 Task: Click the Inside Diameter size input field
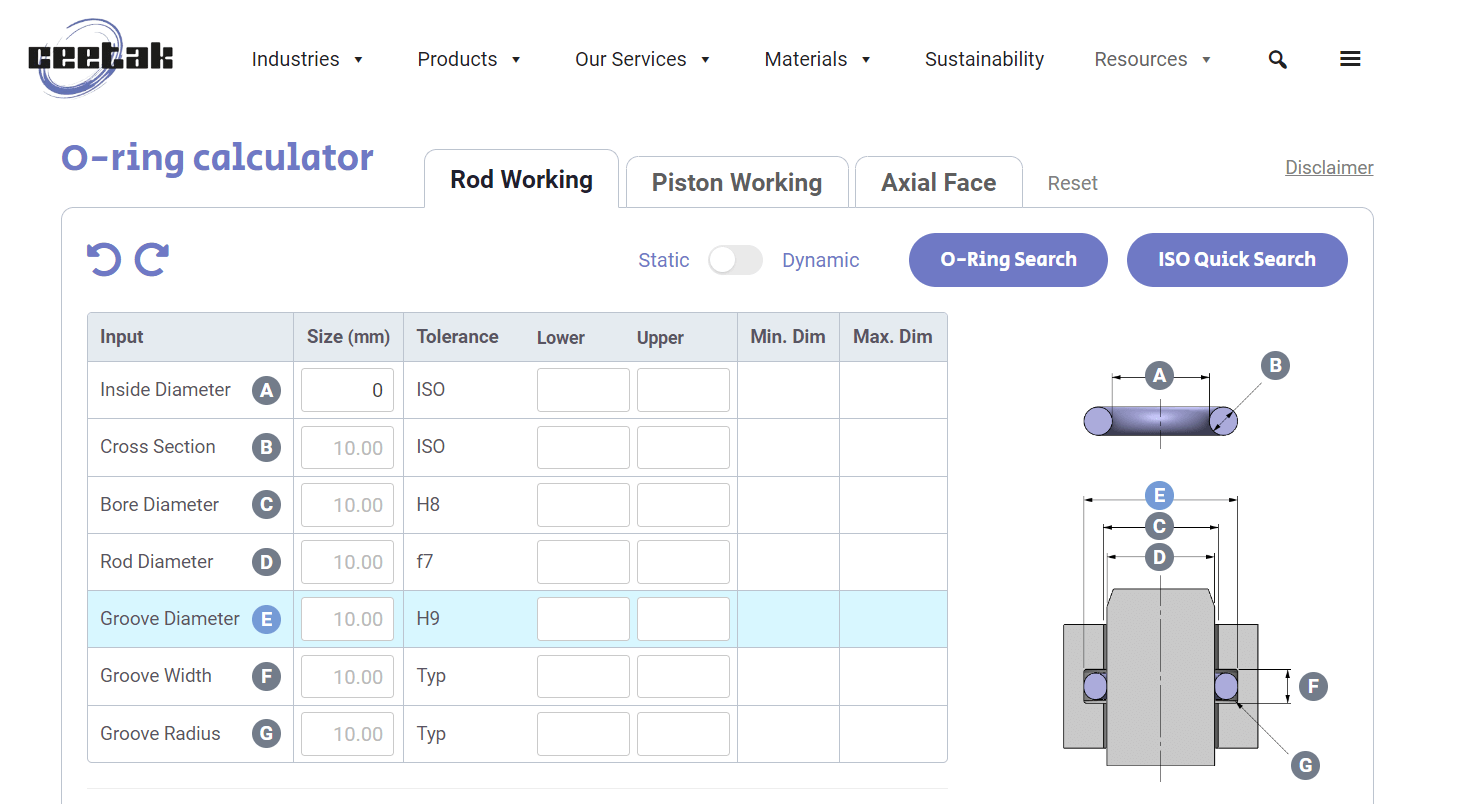tap(347, 390)
